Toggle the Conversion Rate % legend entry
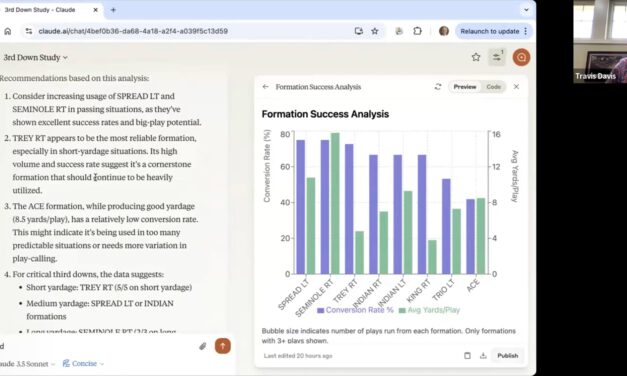 pos(355,310)
